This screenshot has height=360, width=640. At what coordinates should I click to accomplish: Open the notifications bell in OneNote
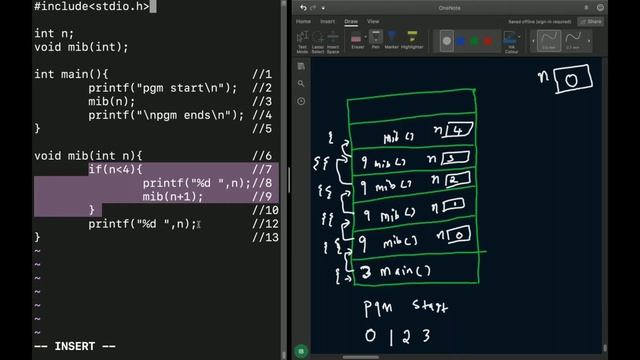(x=586, y=8)
